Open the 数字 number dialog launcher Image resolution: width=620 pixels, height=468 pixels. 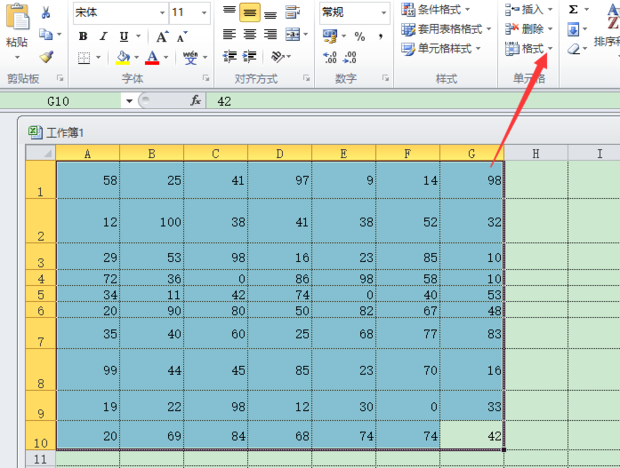coord(386,78)
